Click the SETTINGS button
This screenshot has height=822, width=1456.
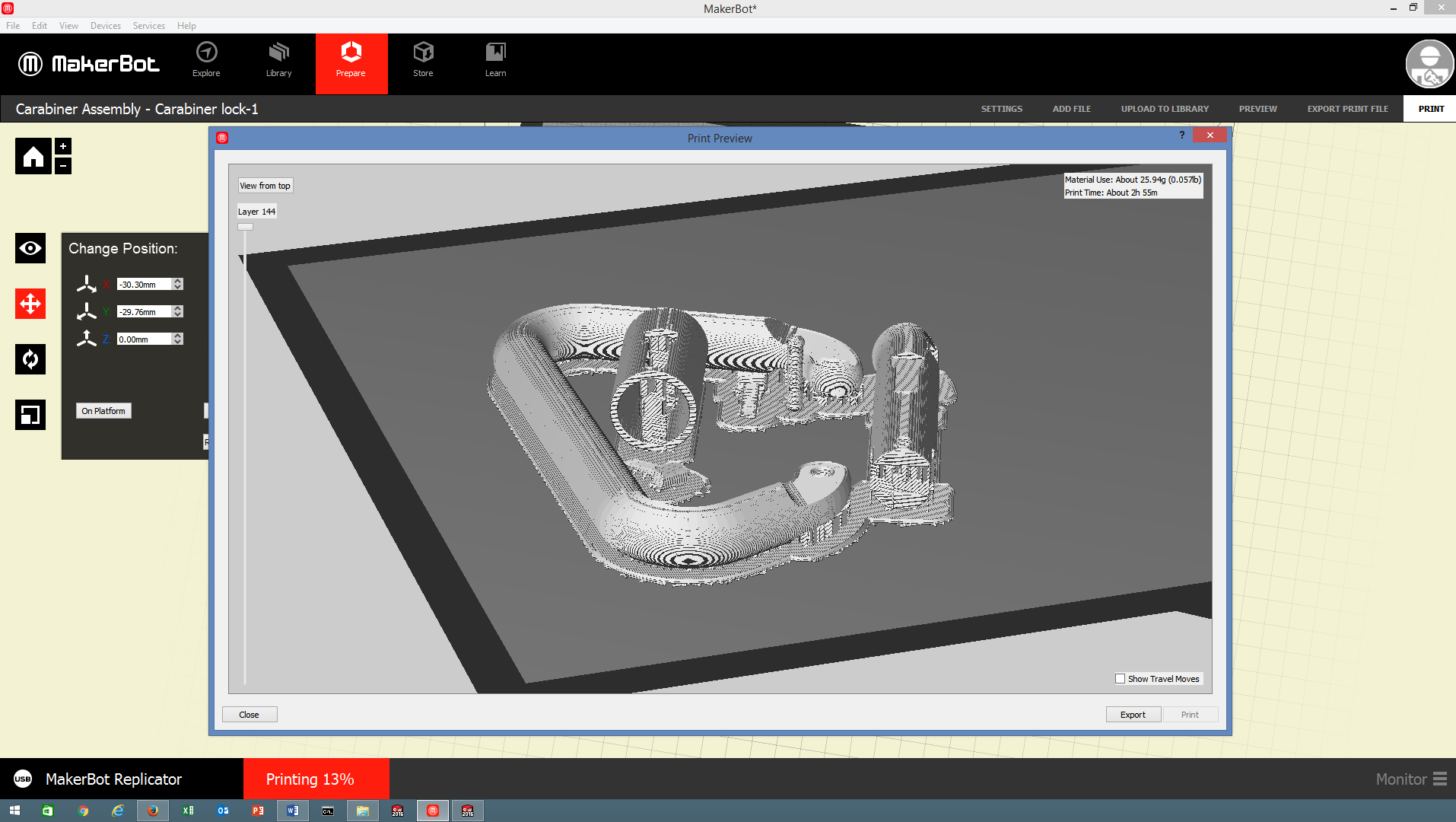pos(1002,109)
